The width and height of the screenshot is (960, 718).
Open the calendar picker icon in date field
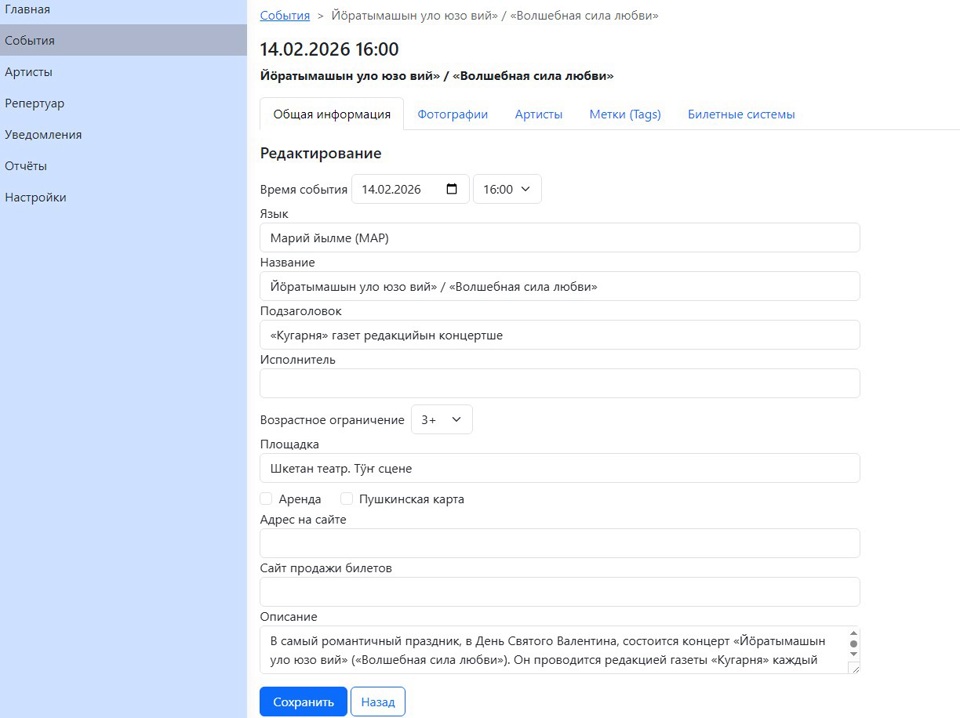(x=452, y=189)
